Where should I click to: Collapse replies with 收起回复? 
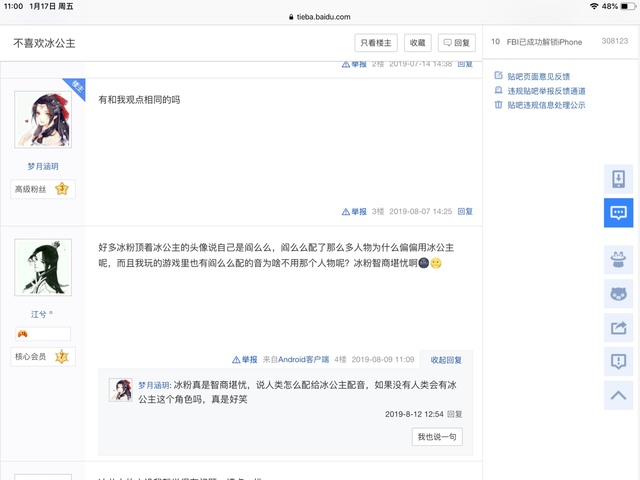(x=446, y=359)
